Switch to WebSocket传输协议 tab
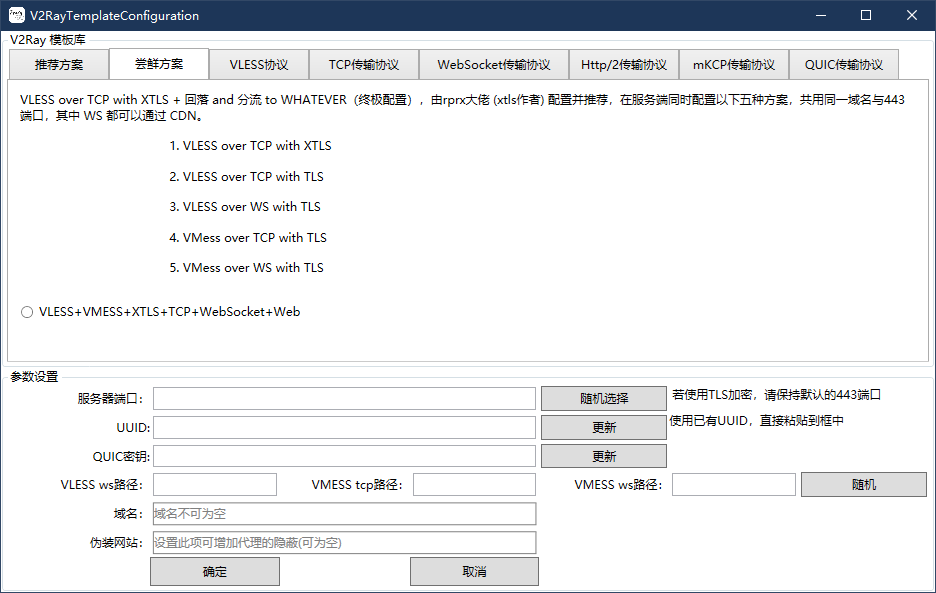Viewport: 936px width, 593px height. pos(494,65)
